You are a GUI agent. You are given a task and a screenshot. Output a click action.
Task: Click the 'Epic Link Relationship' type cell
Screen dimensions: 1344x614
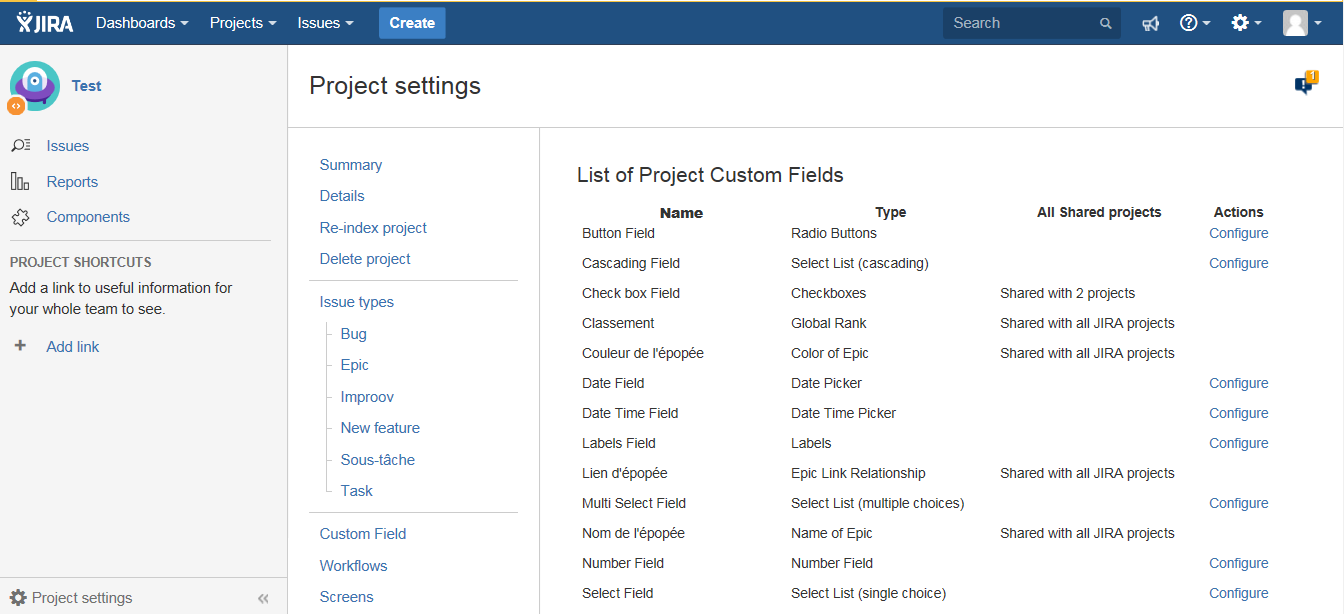858,473
